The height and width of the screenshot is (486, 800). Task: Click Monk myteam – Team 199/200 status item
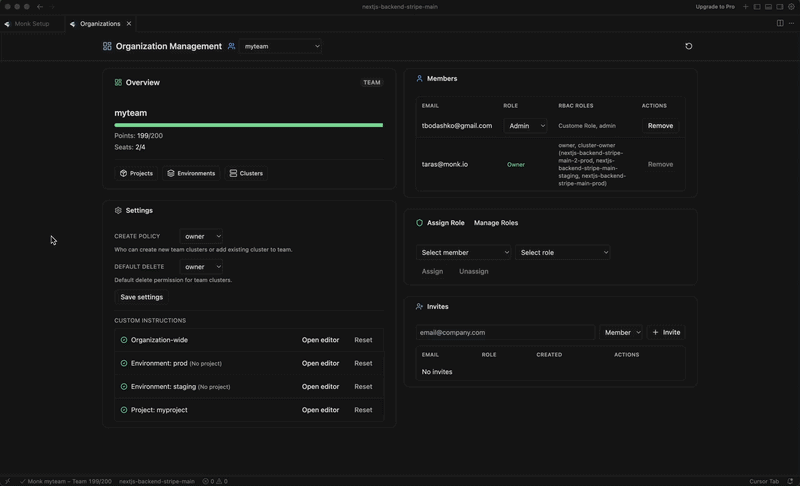coord(66,481)
